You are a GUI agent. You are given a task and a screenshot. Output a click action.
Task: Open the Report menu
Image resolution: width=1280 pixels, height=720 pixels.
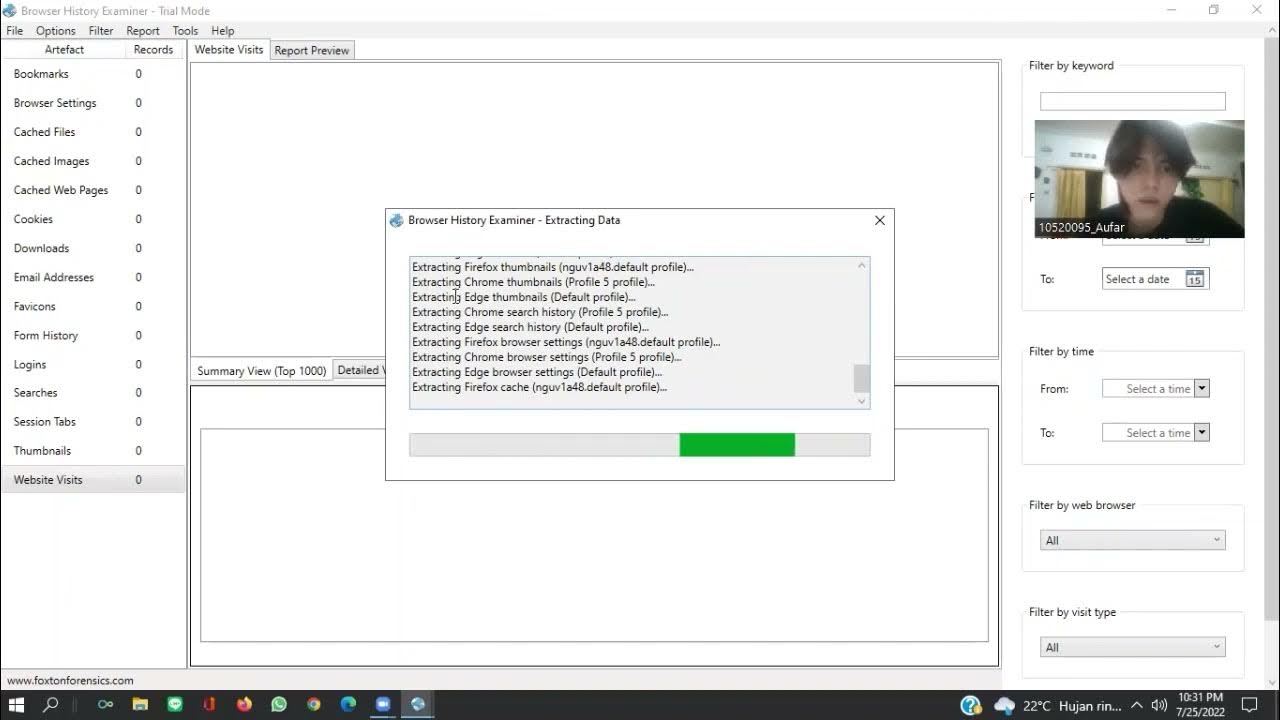143,31
